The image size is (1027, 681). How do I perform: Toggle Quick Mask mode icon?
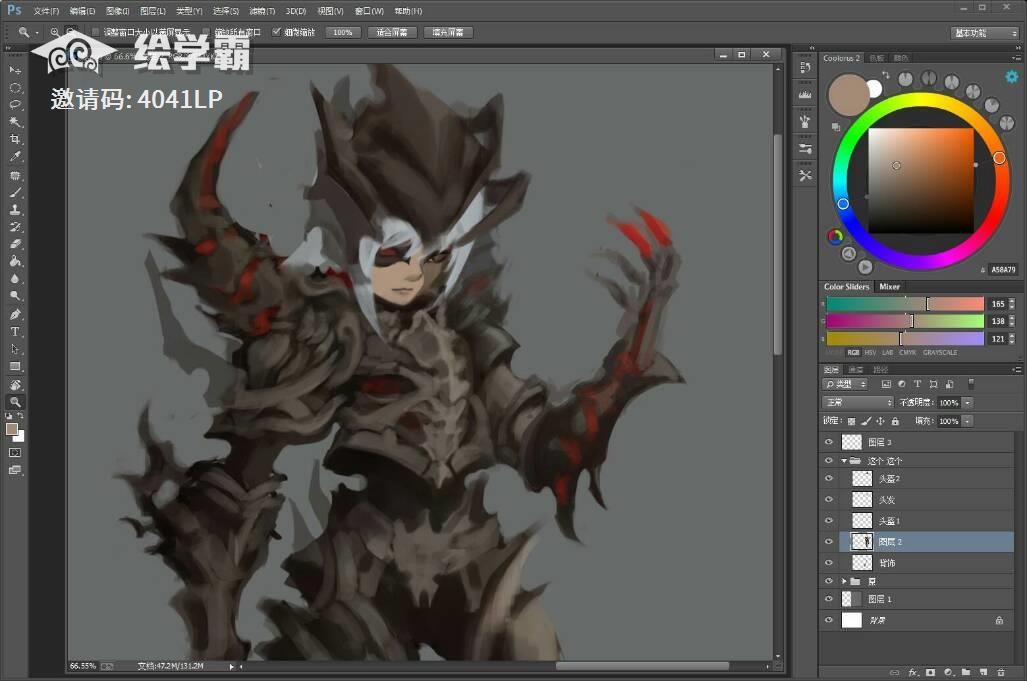pyautogui.click(x=15, y=453)
